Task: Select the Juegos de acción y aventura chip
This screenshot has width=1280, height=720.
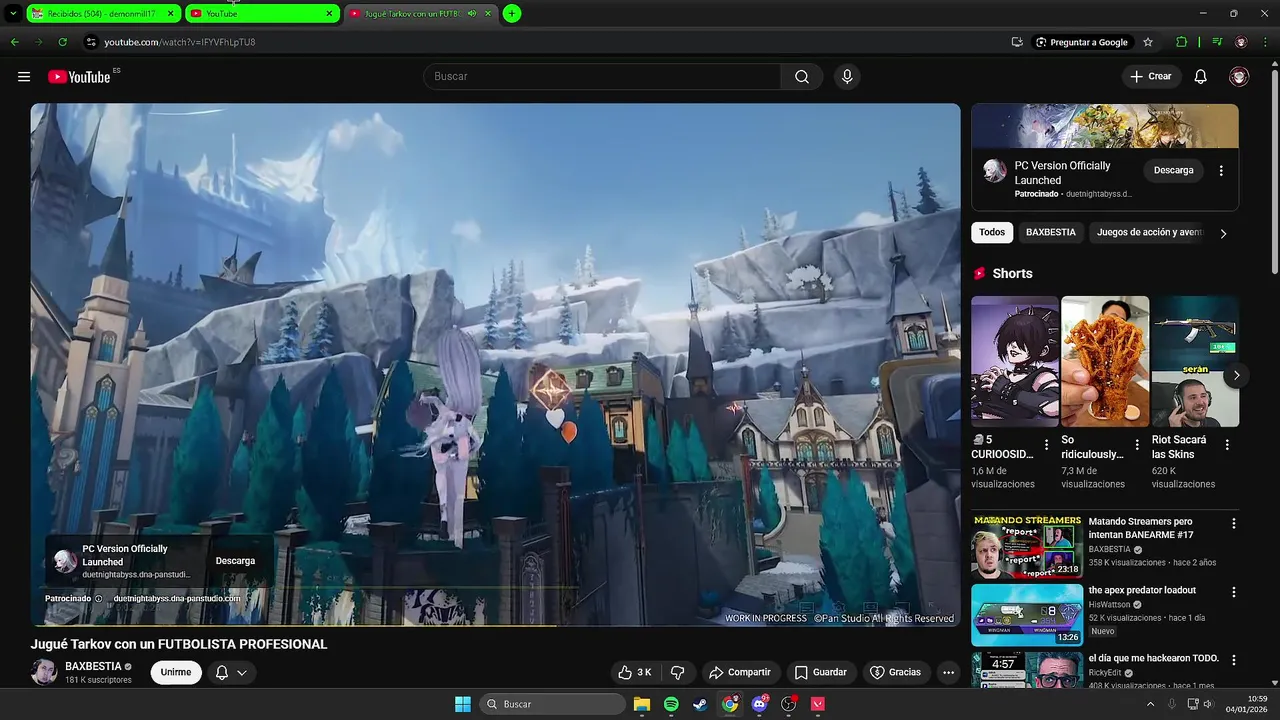Action: (1149, 232)
